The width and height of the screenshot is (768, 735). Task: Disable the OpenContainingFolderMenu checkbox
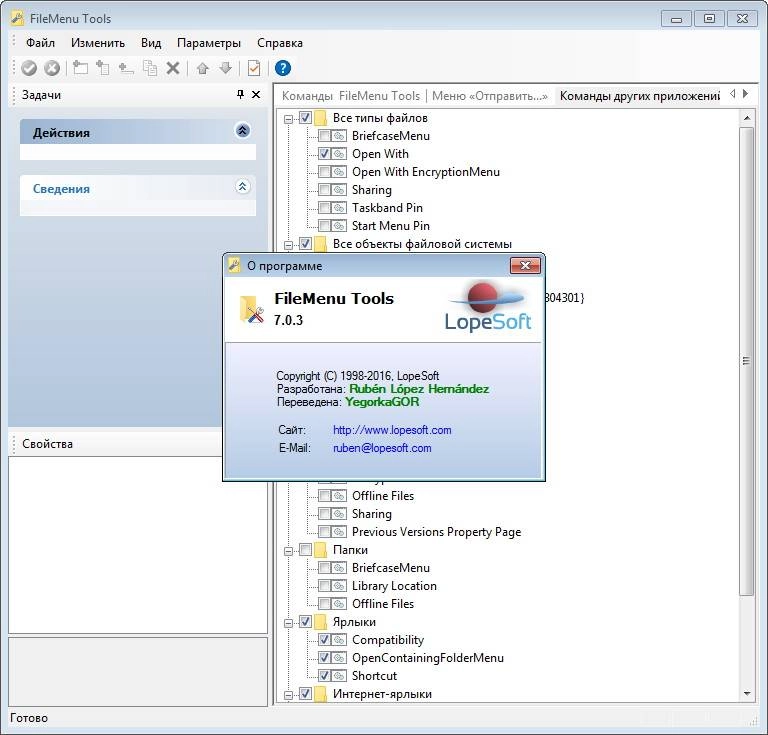coord(324,658)
